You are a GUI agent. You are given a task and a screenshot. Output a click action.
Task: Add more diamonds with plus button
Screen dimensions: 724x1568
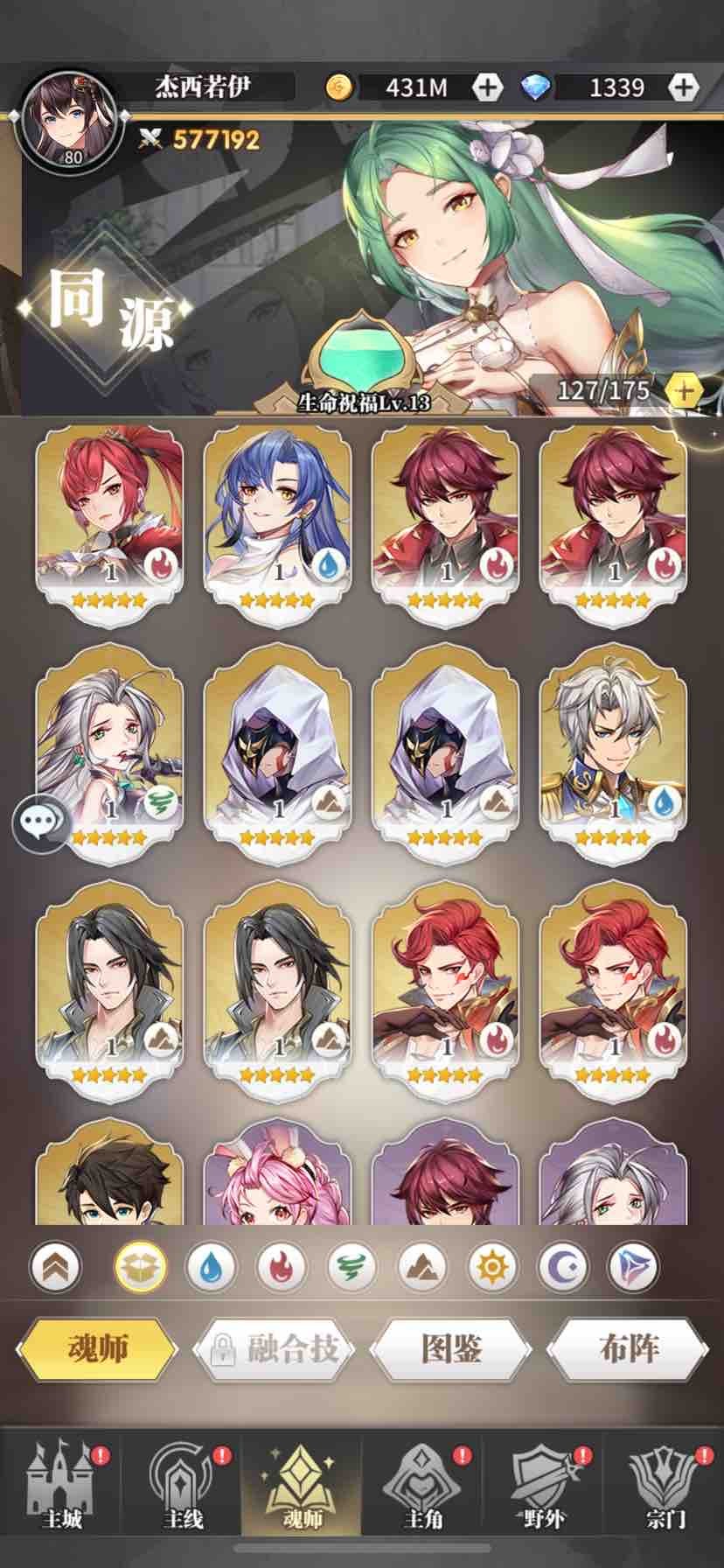click(683, 87)
